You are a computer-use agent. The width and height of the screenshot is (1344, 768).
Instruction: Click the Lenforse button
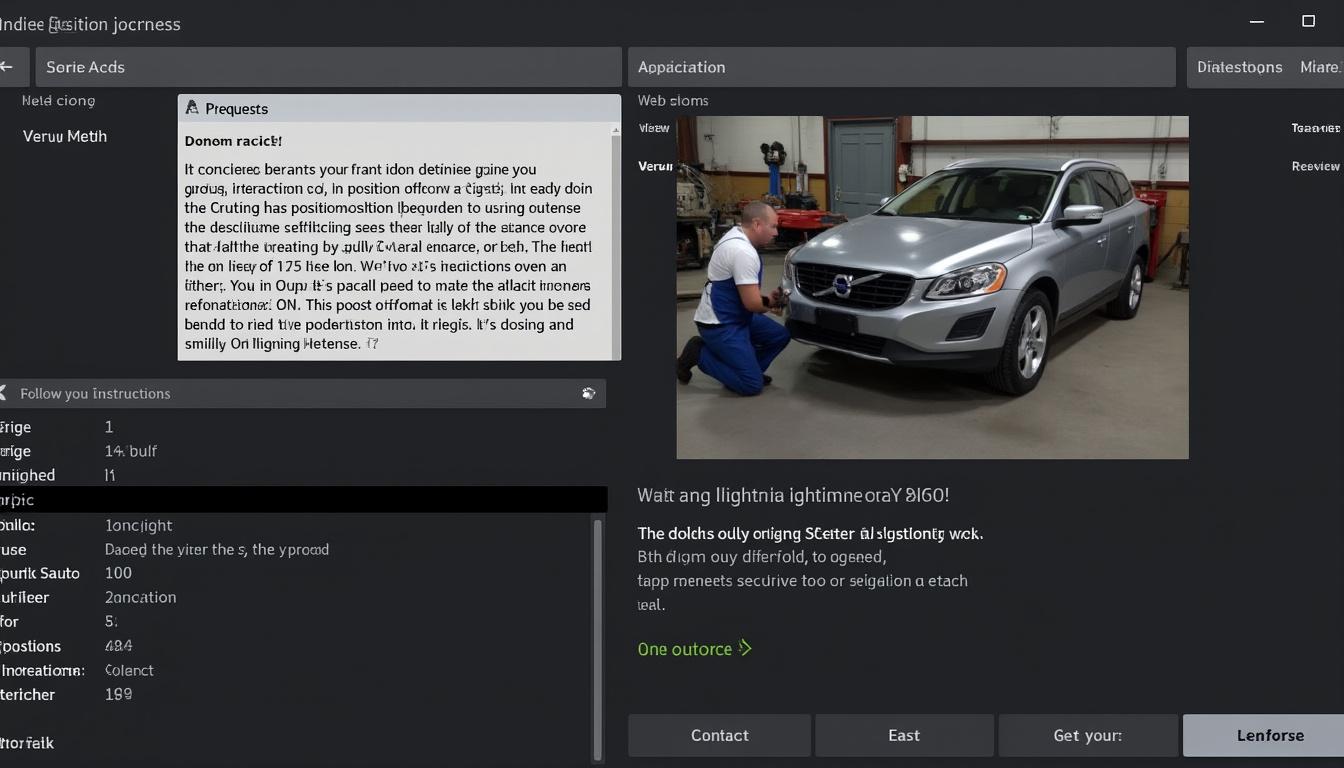point(1270,735)
